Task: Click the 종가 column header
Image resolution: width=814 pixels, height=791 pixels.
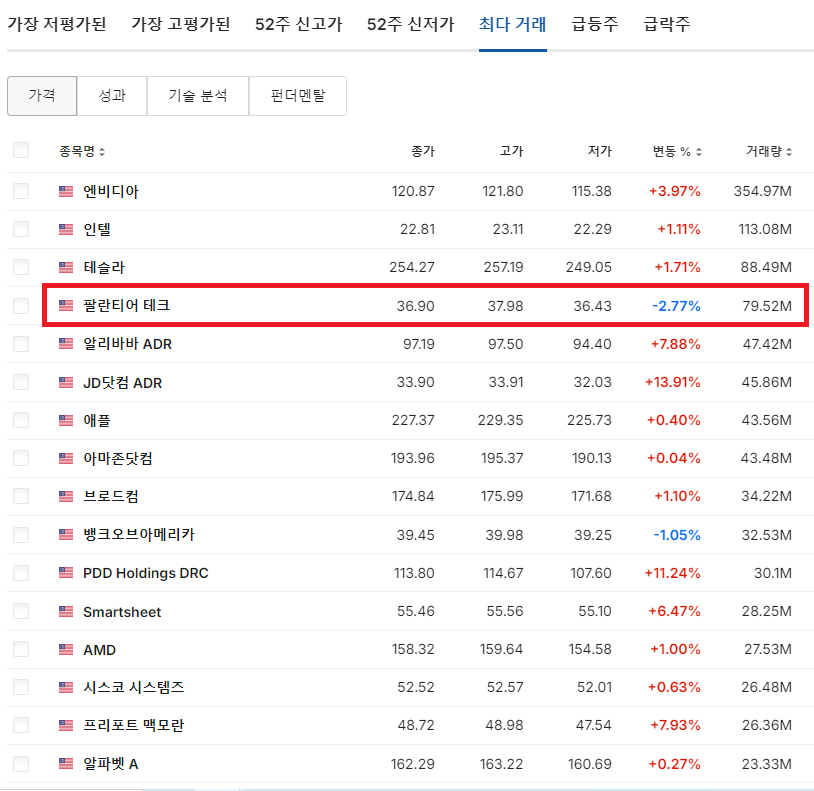Action: point(423,152)
